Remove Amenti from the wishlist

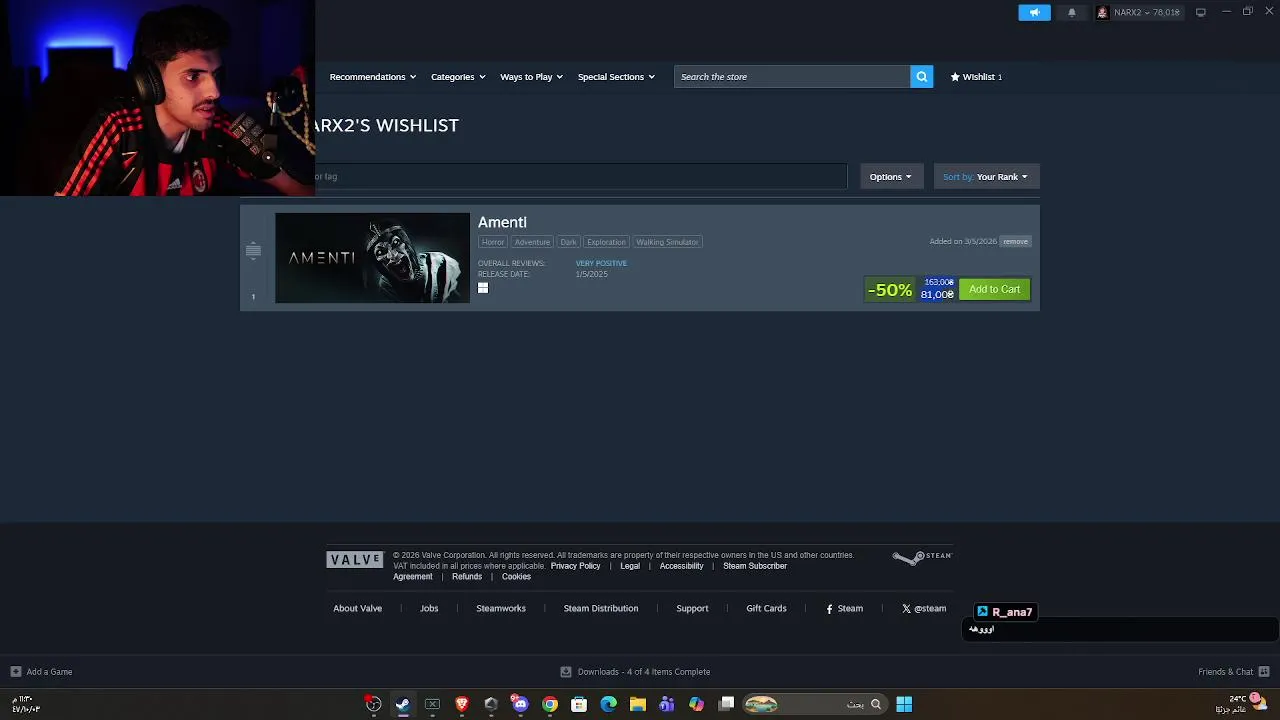(x=1015, y=241)
